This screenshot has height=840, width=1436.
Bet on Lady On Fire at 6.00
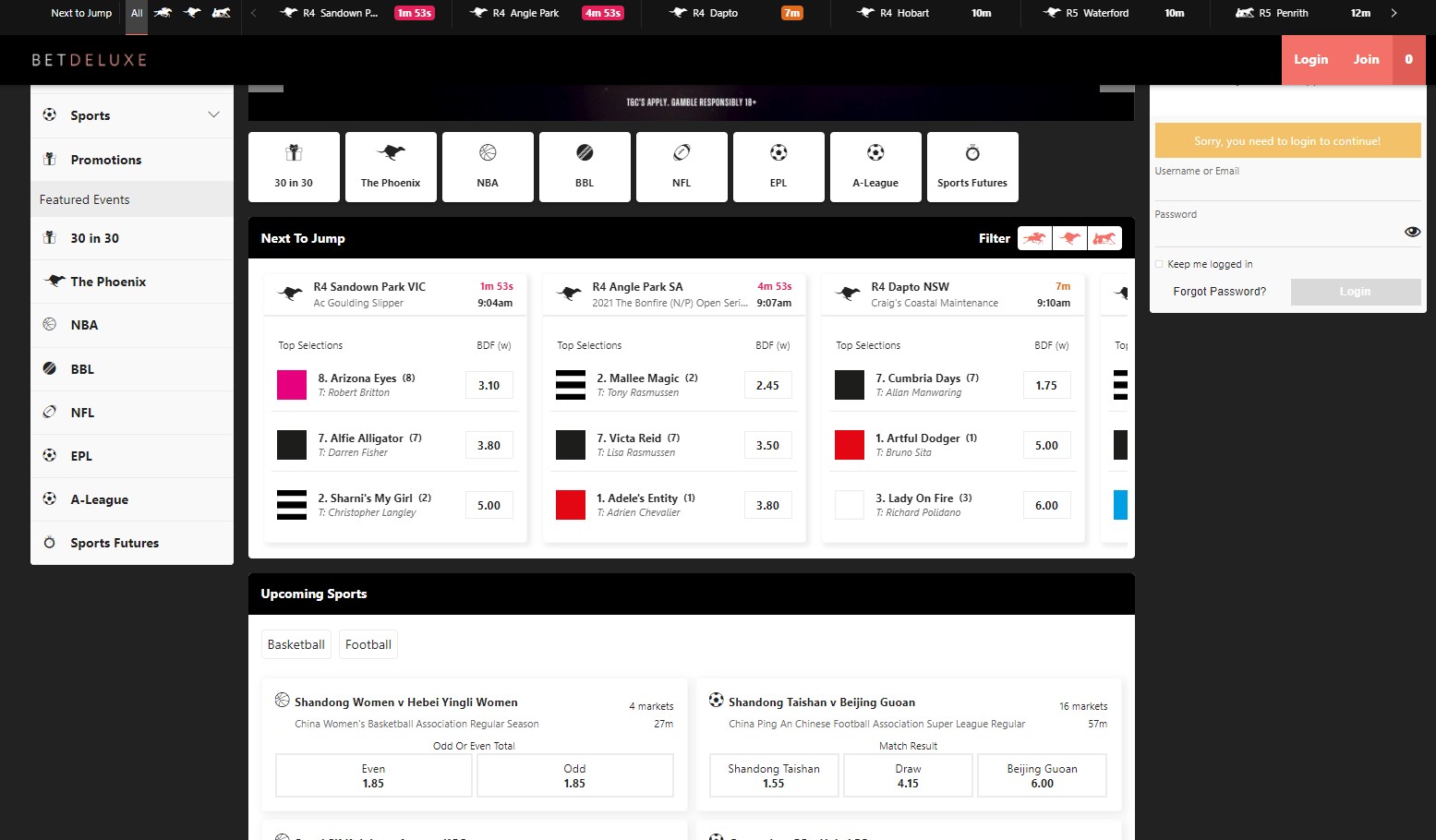click(1046, 505)
